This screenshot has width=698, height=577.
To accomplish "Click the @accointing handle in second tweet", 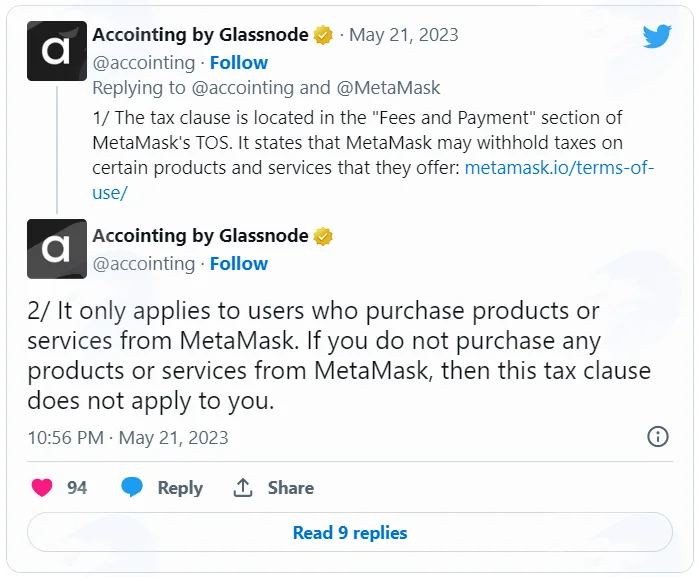I will [x=144, y=264].
